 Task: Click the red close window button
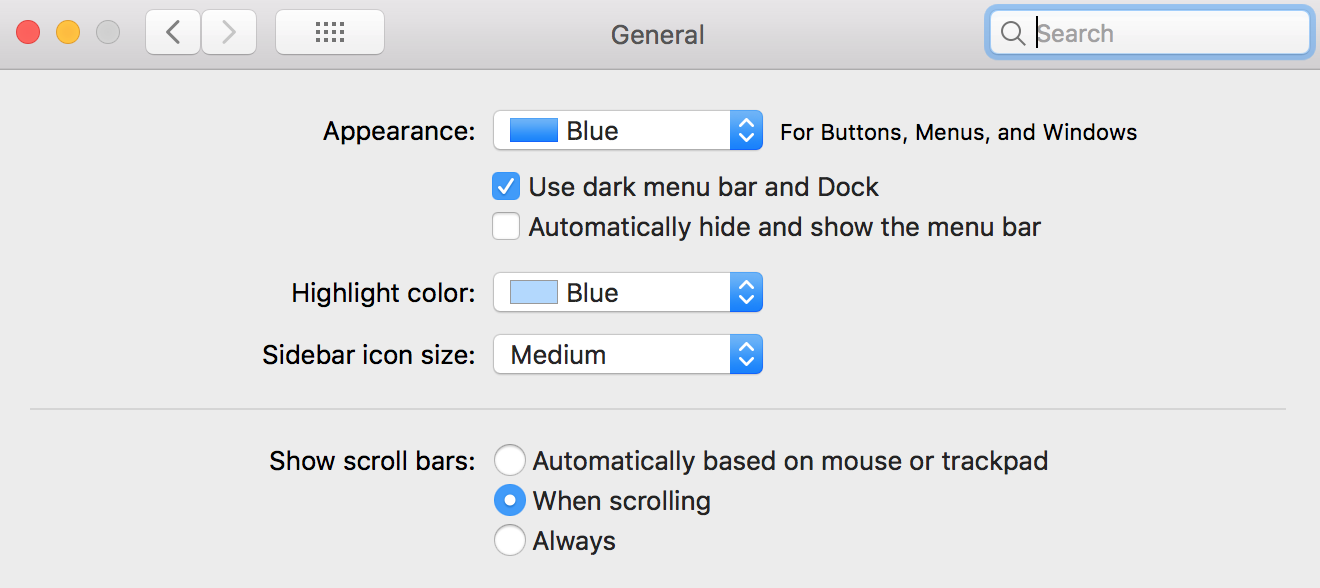point(28,32)
